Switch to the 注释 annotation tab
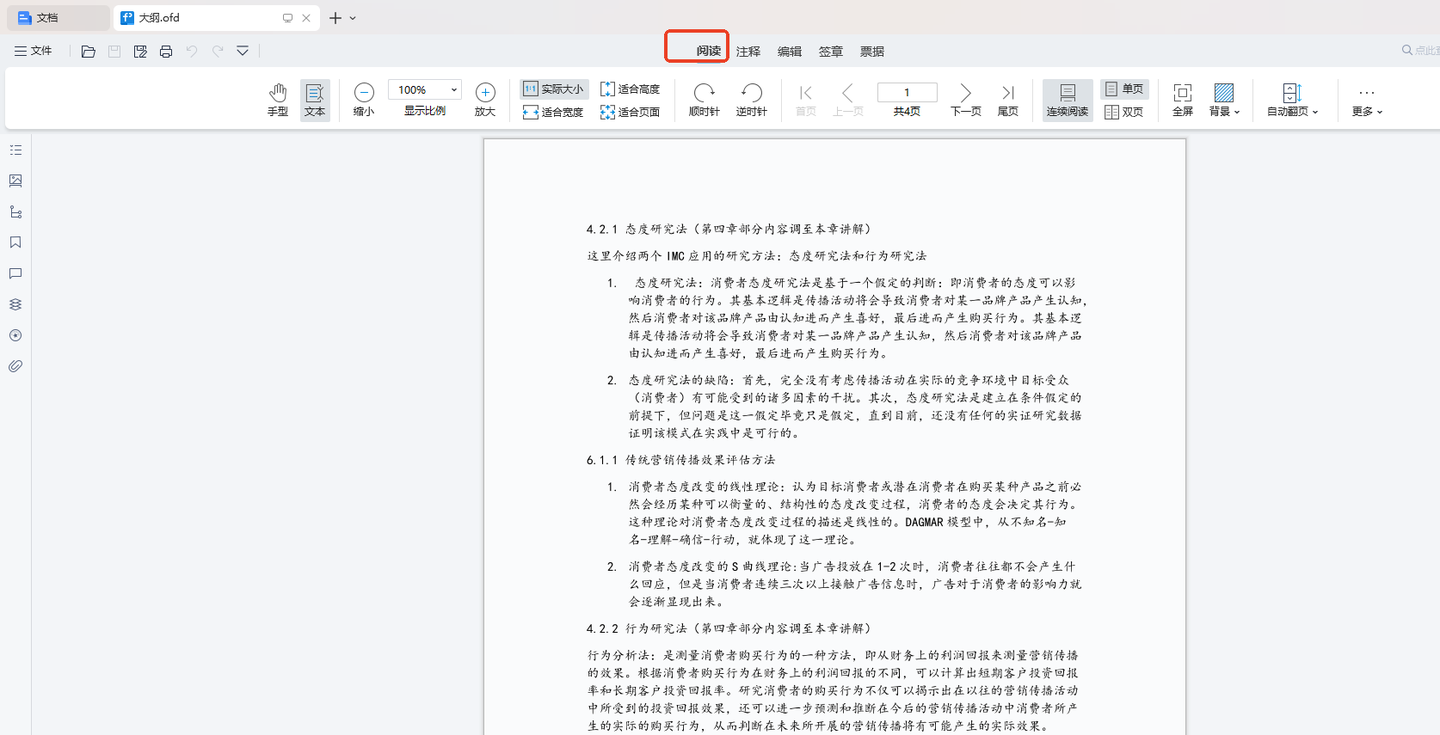This screenshot has height=735, width=1440. [748, 50]
